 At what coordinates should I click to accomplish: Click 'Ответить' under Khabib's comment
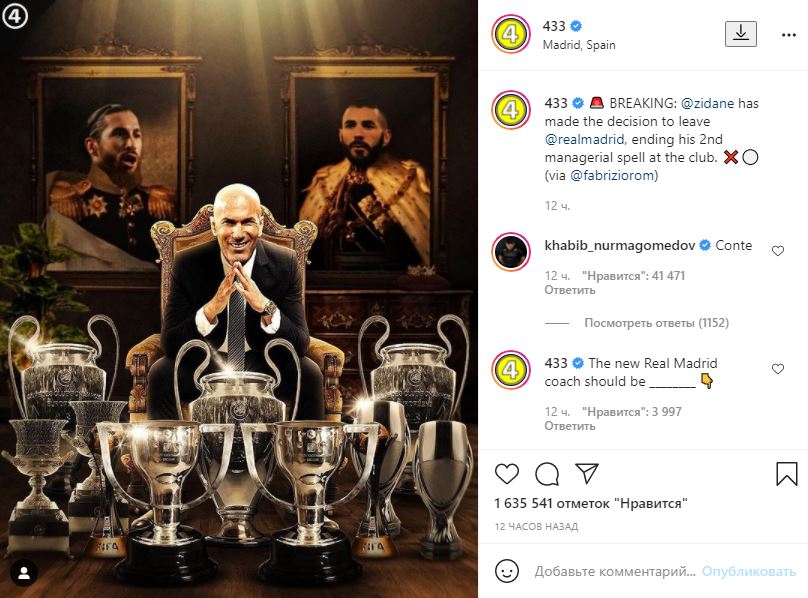coord(569,290)
